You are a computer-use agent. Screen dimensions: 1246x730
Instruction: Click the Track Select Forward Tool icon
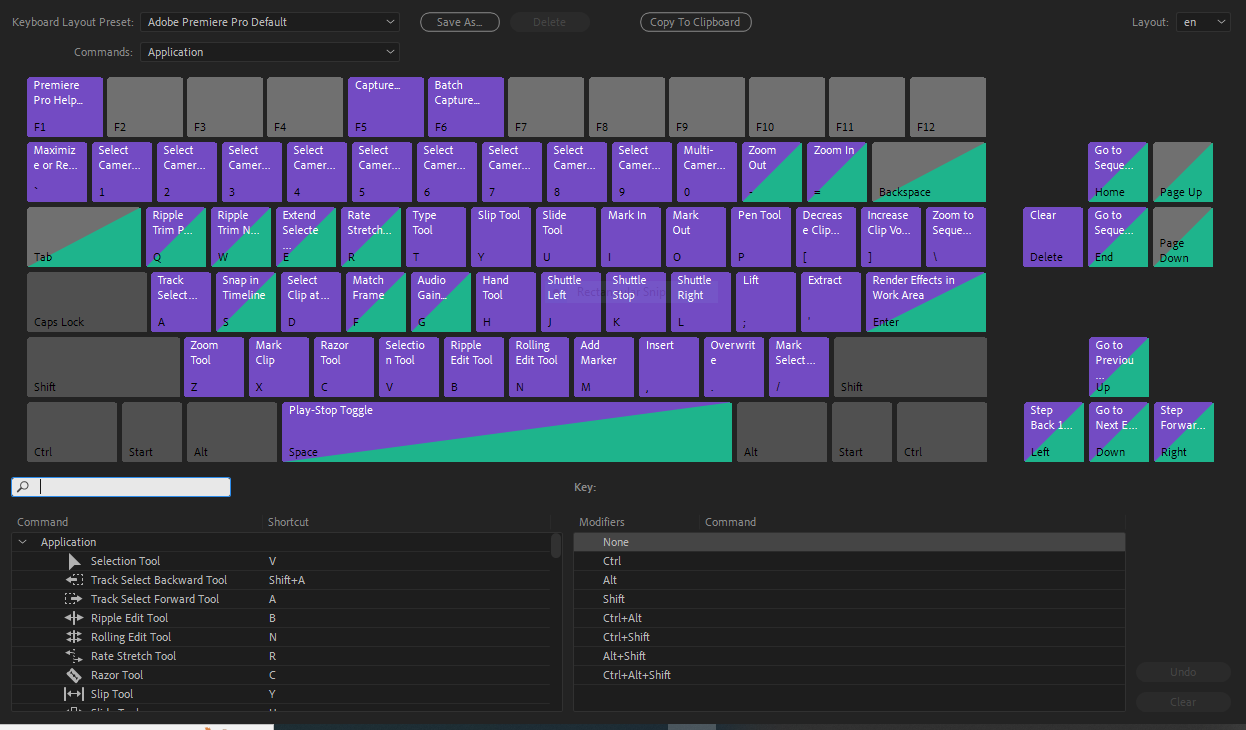pyautogui.click(x=74, y=599)
